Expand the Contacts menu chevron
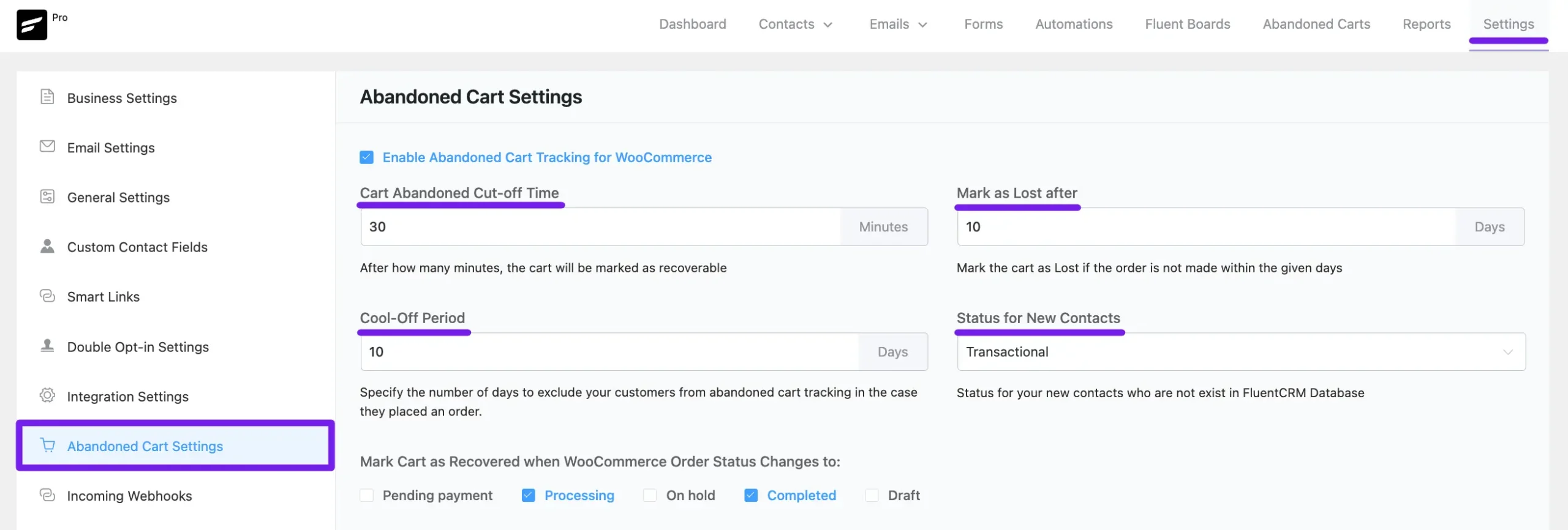1568x530 pixels. click(x=828, y=25)
